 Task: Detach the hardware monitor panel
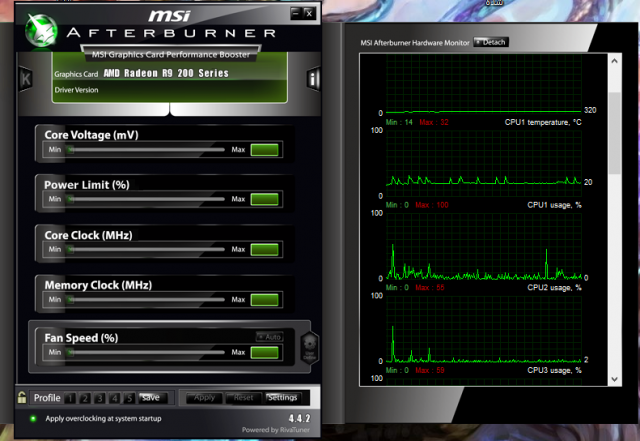(491, 42)
